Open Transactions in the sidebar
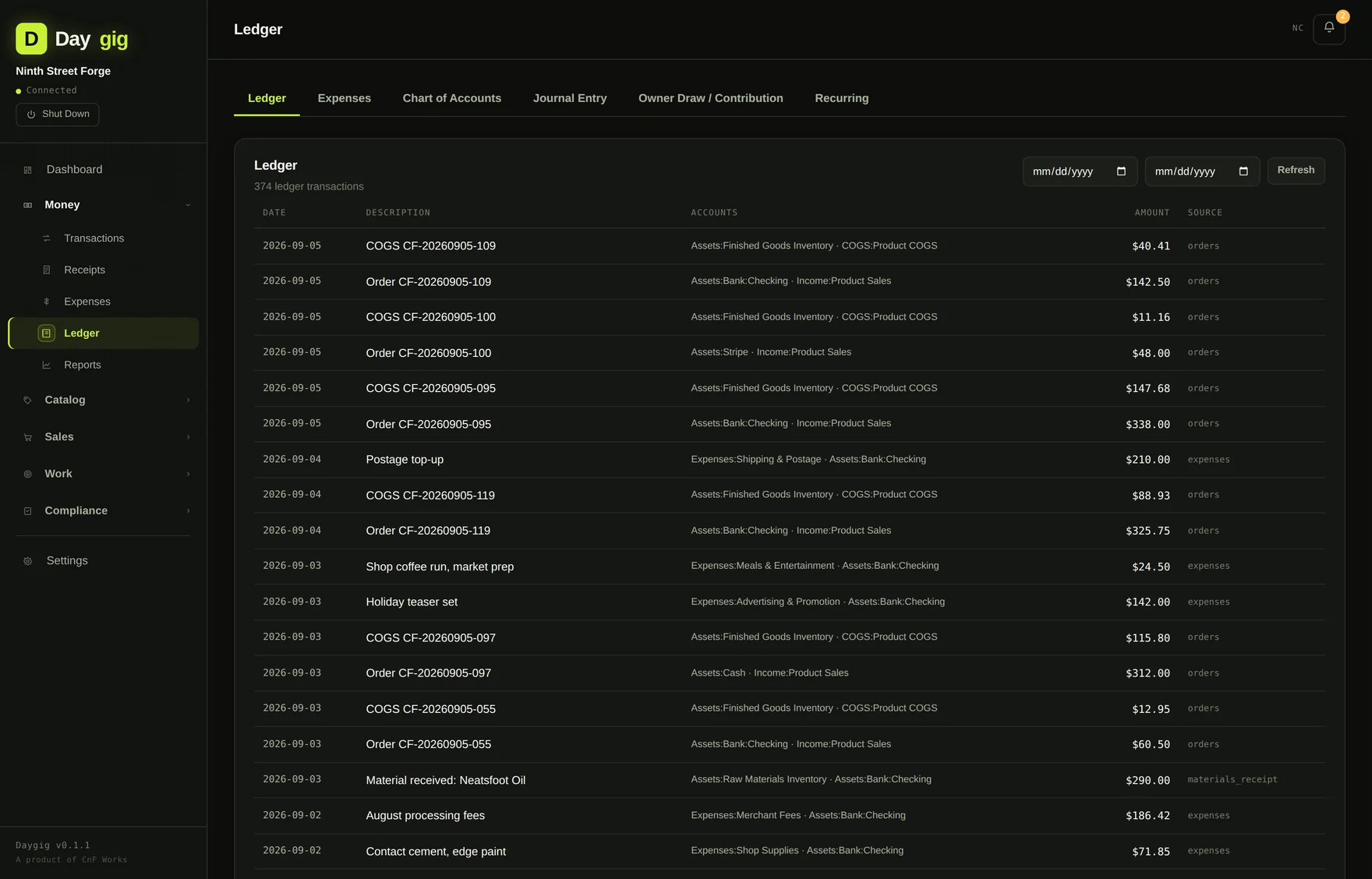 pos(103,238)
